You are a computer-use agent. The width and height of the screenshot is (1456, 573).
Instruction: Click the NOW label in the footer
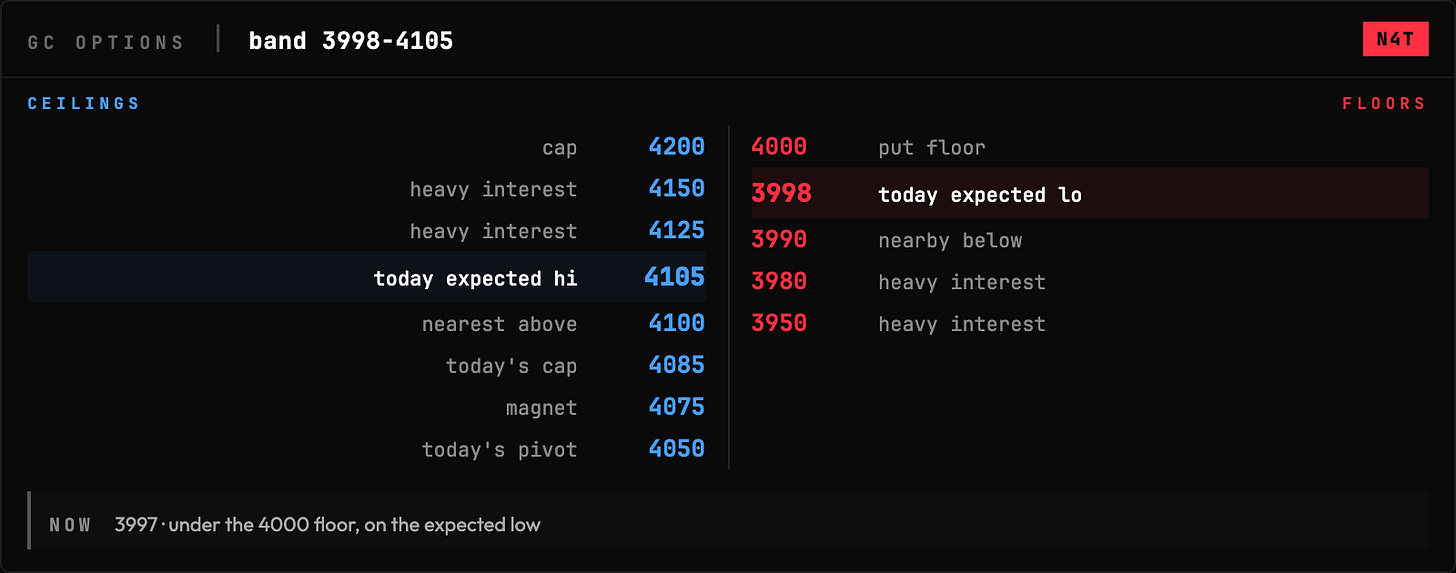(70, 525)
